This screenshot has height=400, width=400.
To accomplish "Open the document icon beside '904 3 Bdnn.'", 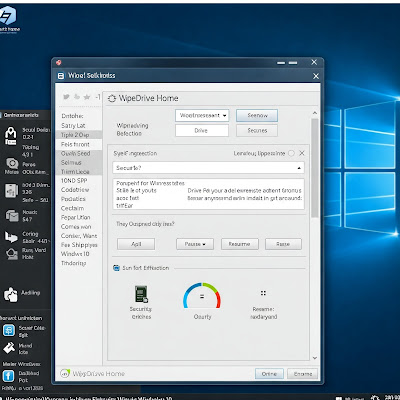I will [x=11, y=191].
